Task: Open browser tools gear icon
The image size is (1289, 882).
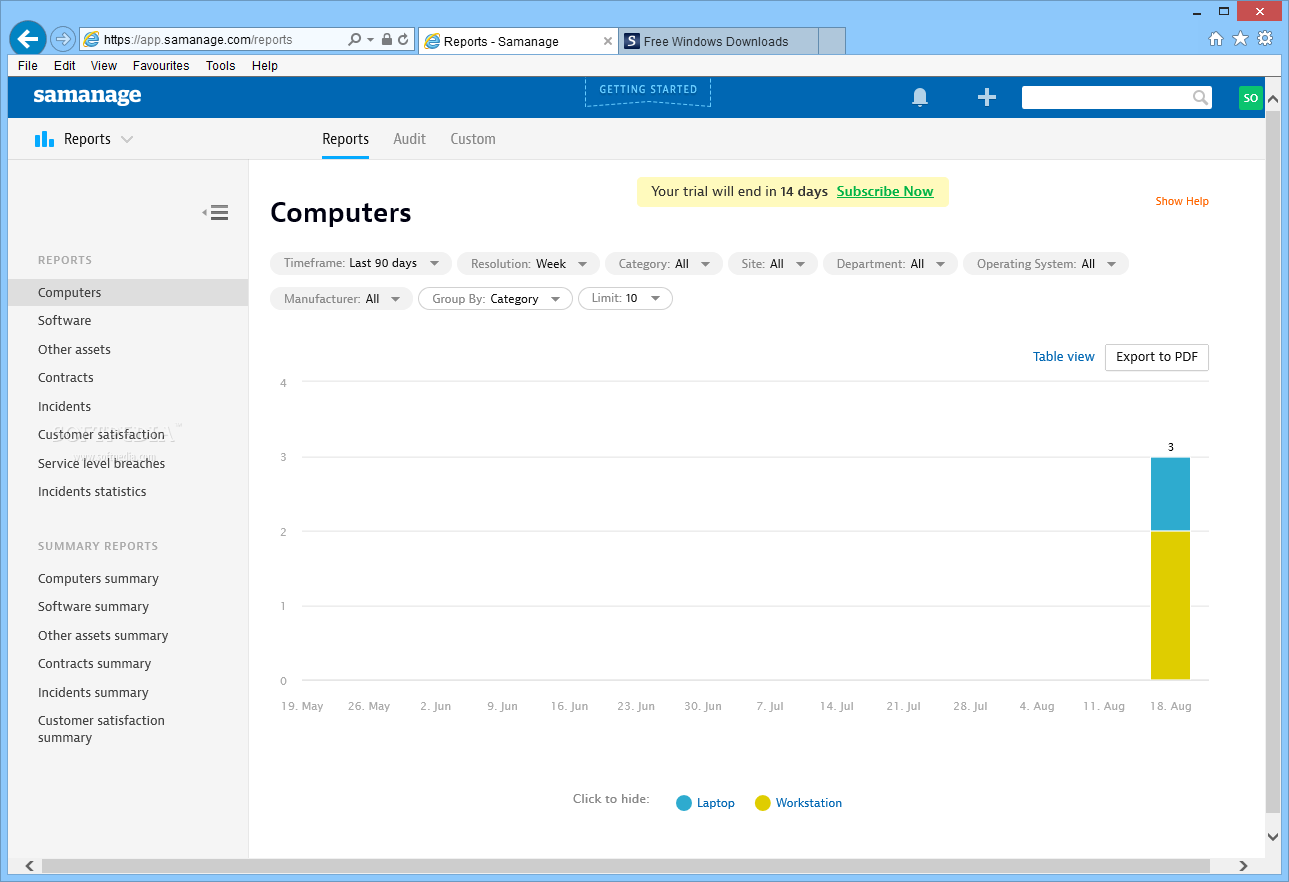Action: tap(1265, 39)
